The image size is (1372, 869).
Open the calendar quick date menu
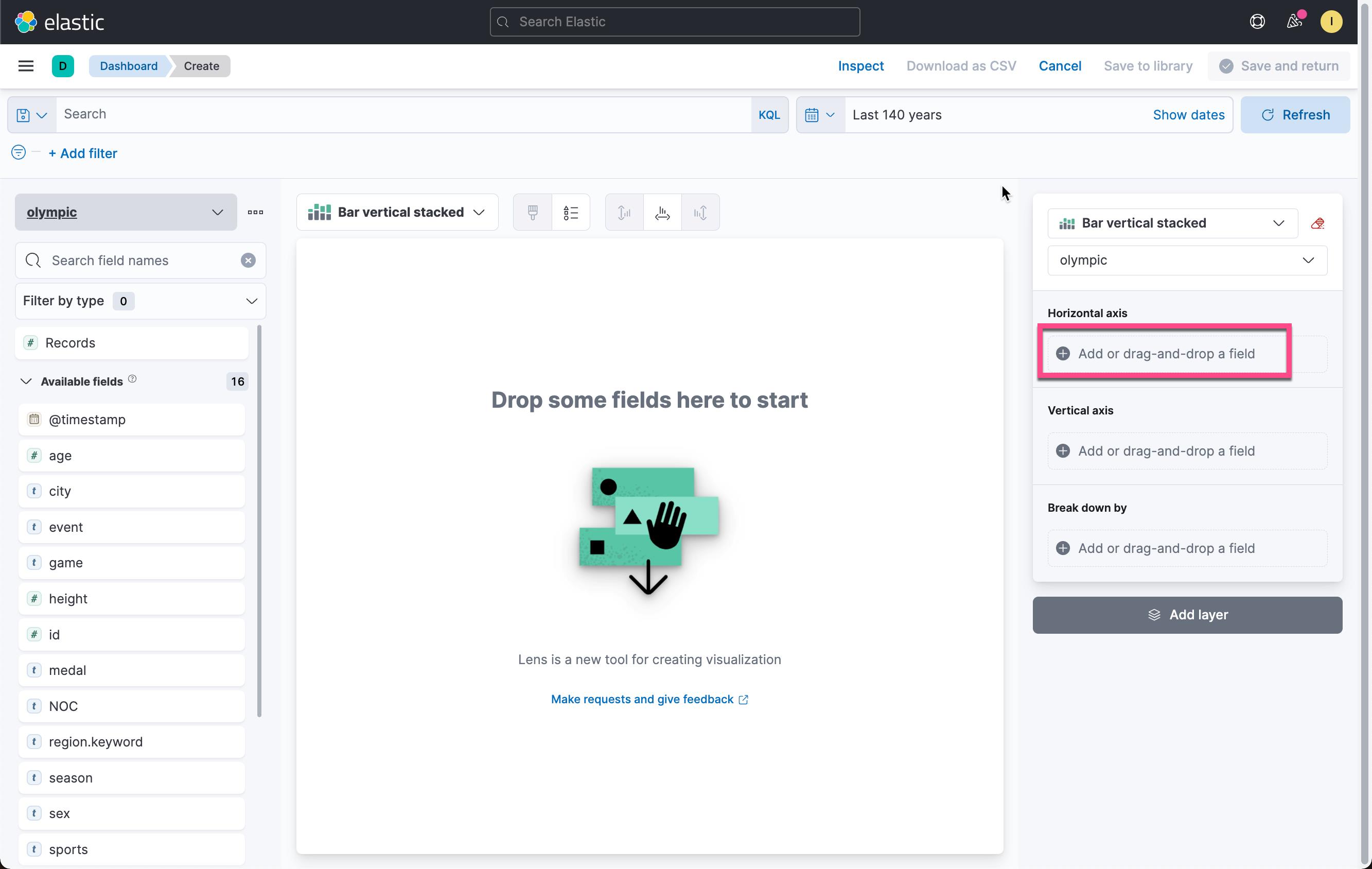[x=820, y=115]
